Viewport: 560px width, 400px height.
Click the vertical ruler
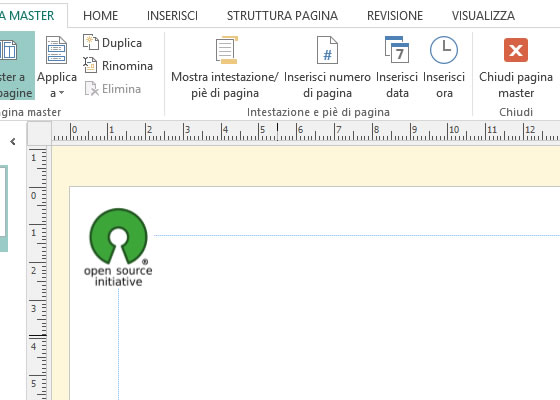pyautogui.click(x=38, y=274)
